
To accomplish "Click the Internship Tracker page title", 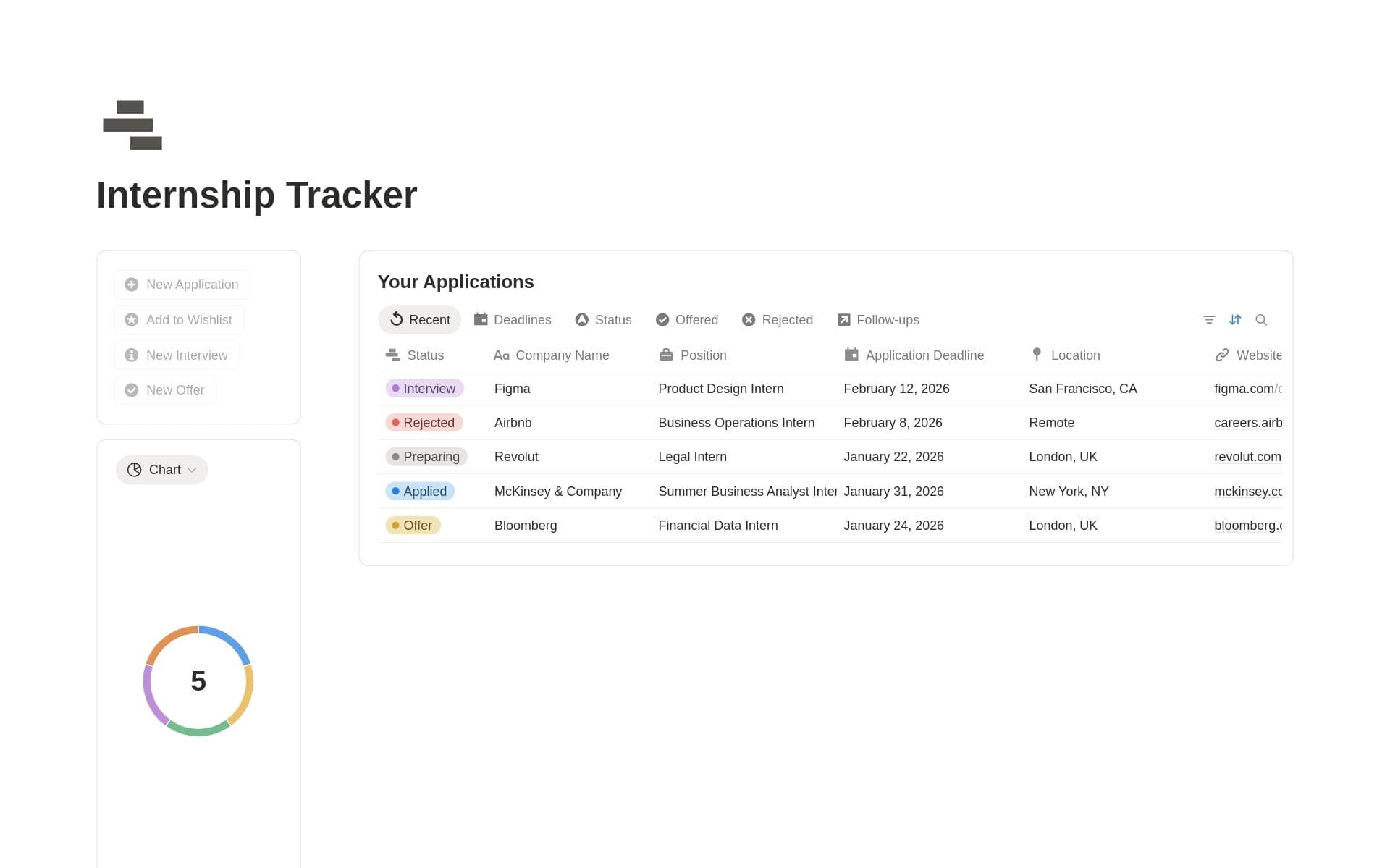I will 257,195.
